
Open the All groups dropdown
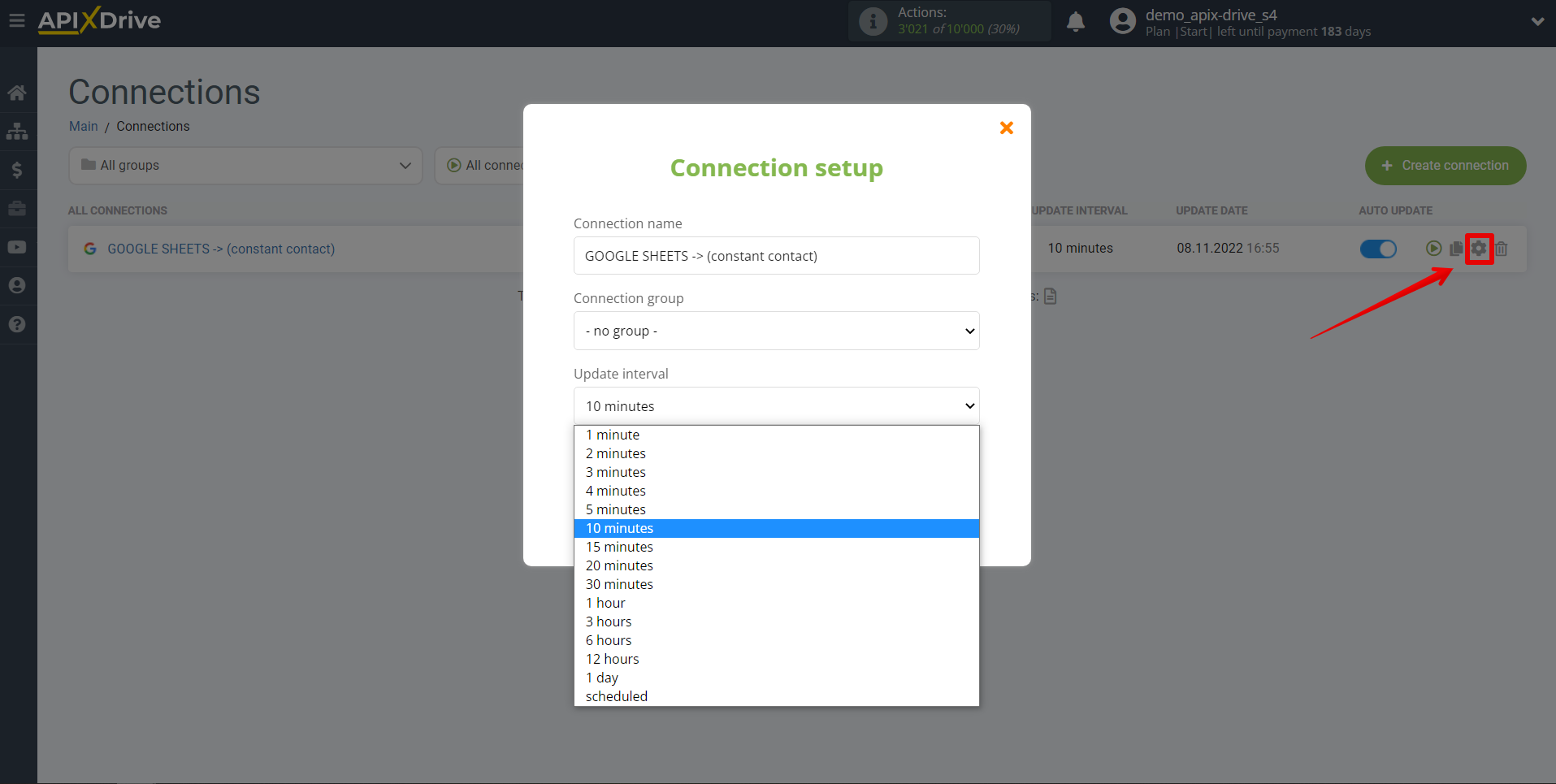click(x=245, y=166)
